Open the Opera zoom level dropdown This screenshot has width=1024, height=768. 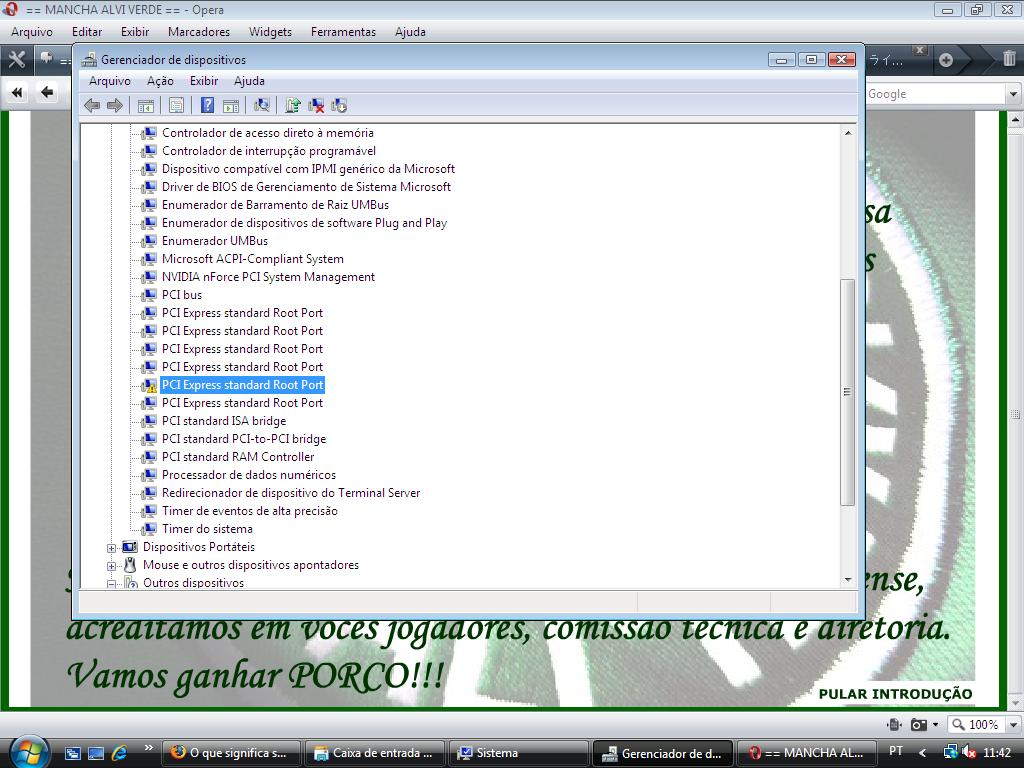(1013, 725)
